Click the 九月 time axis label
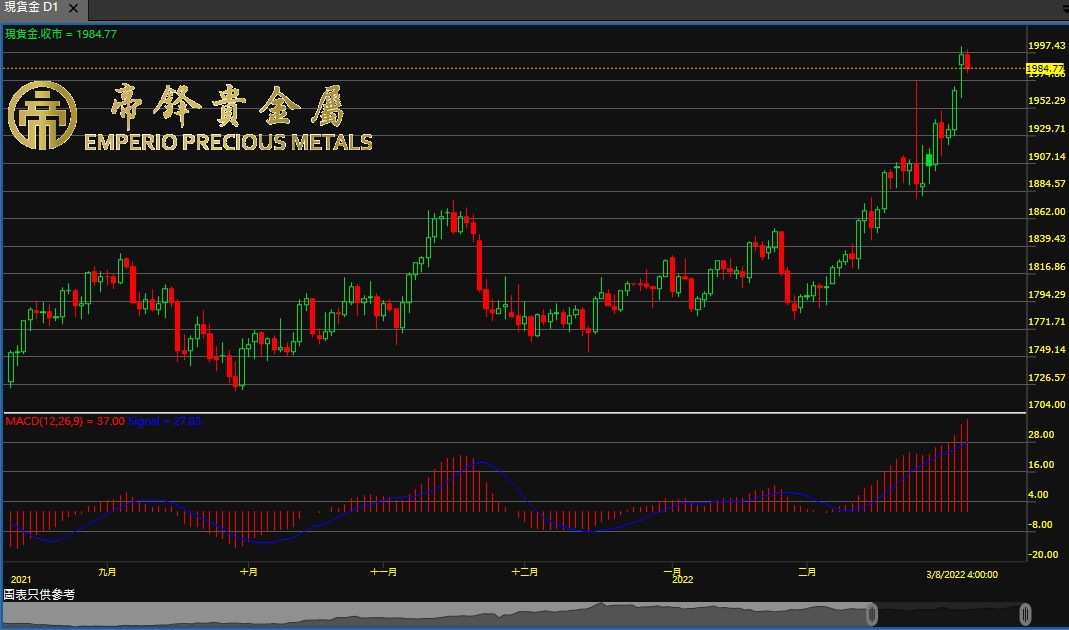Image resolution: width=1069 pixels, height=630 pixels. (x=107, y=572)
